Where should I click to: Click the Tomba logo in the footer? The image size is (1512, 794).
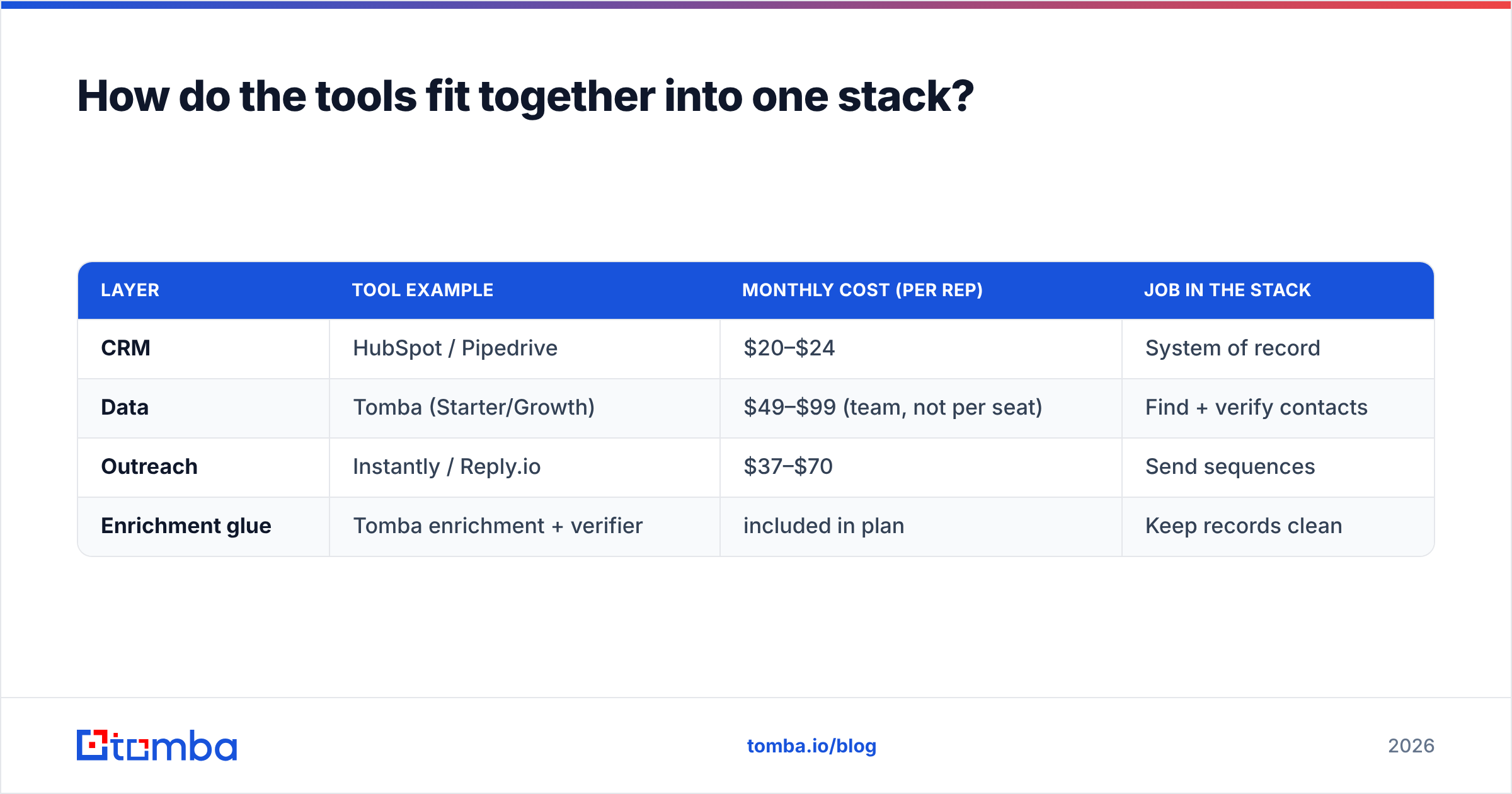pyautogui.click(x=157, y=745)
